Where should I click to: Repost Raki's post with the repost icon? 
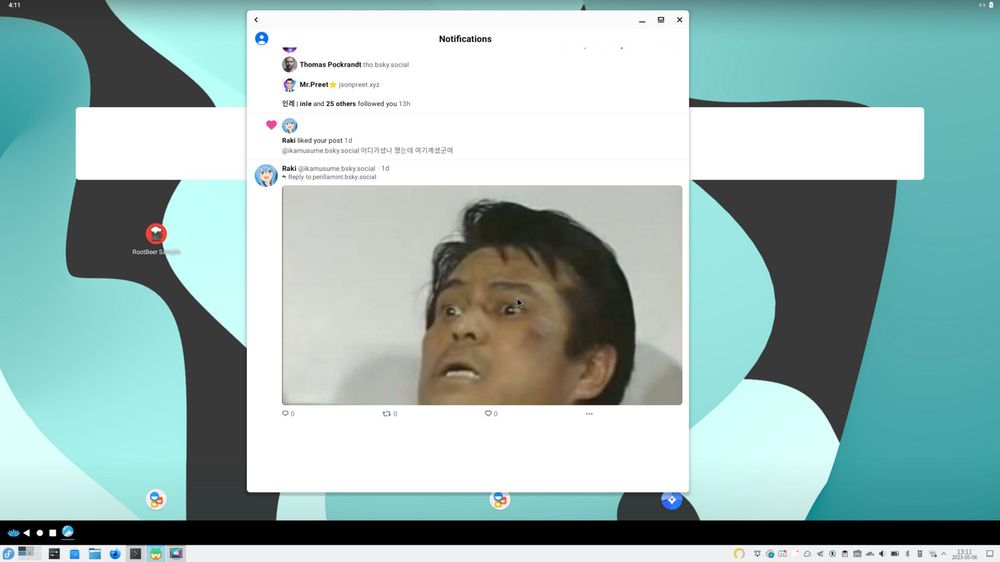pos(386,413)
